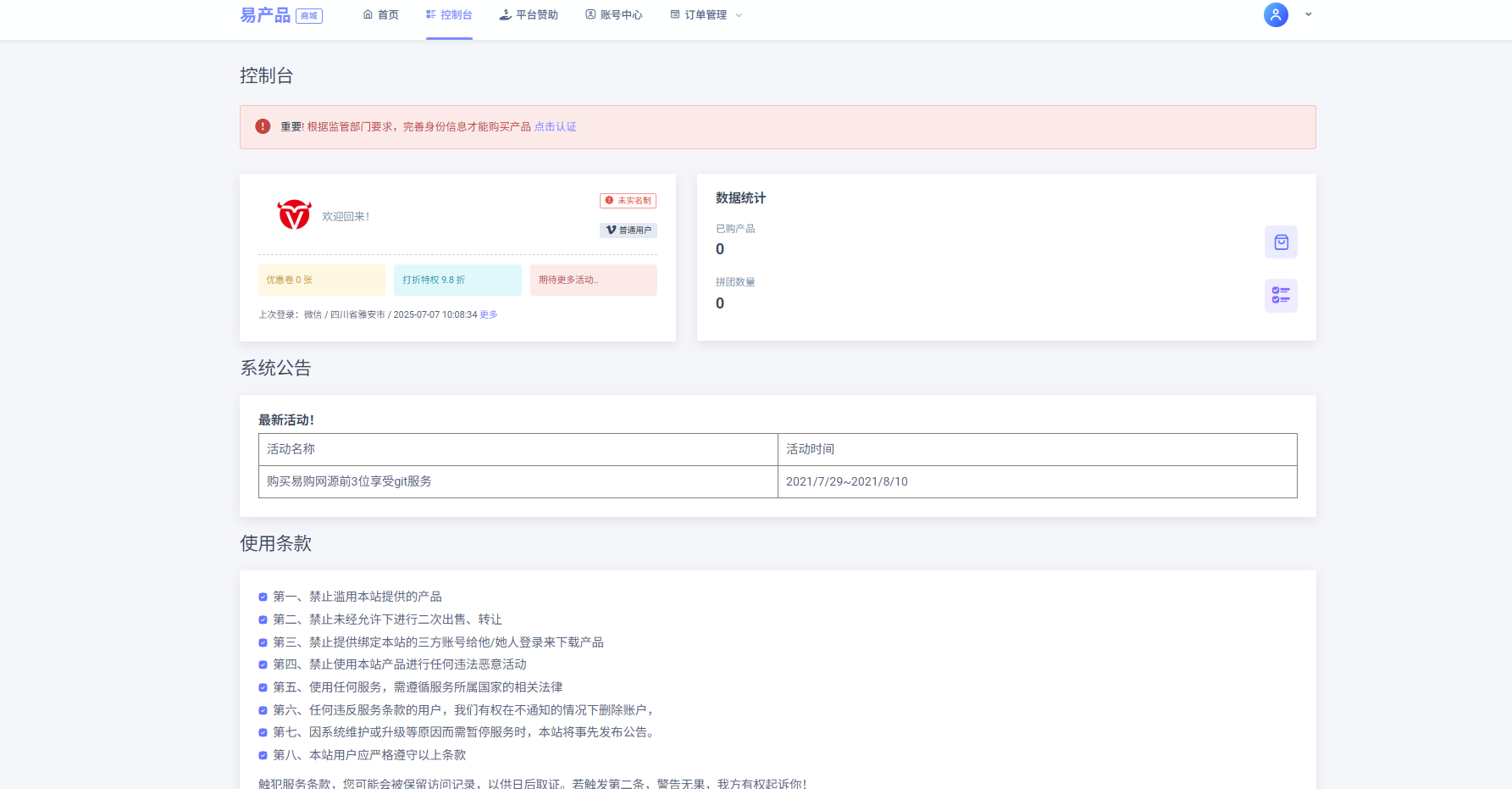Click the check icon beside 第一 rule
1512x789 pixels.
[263, 597]
